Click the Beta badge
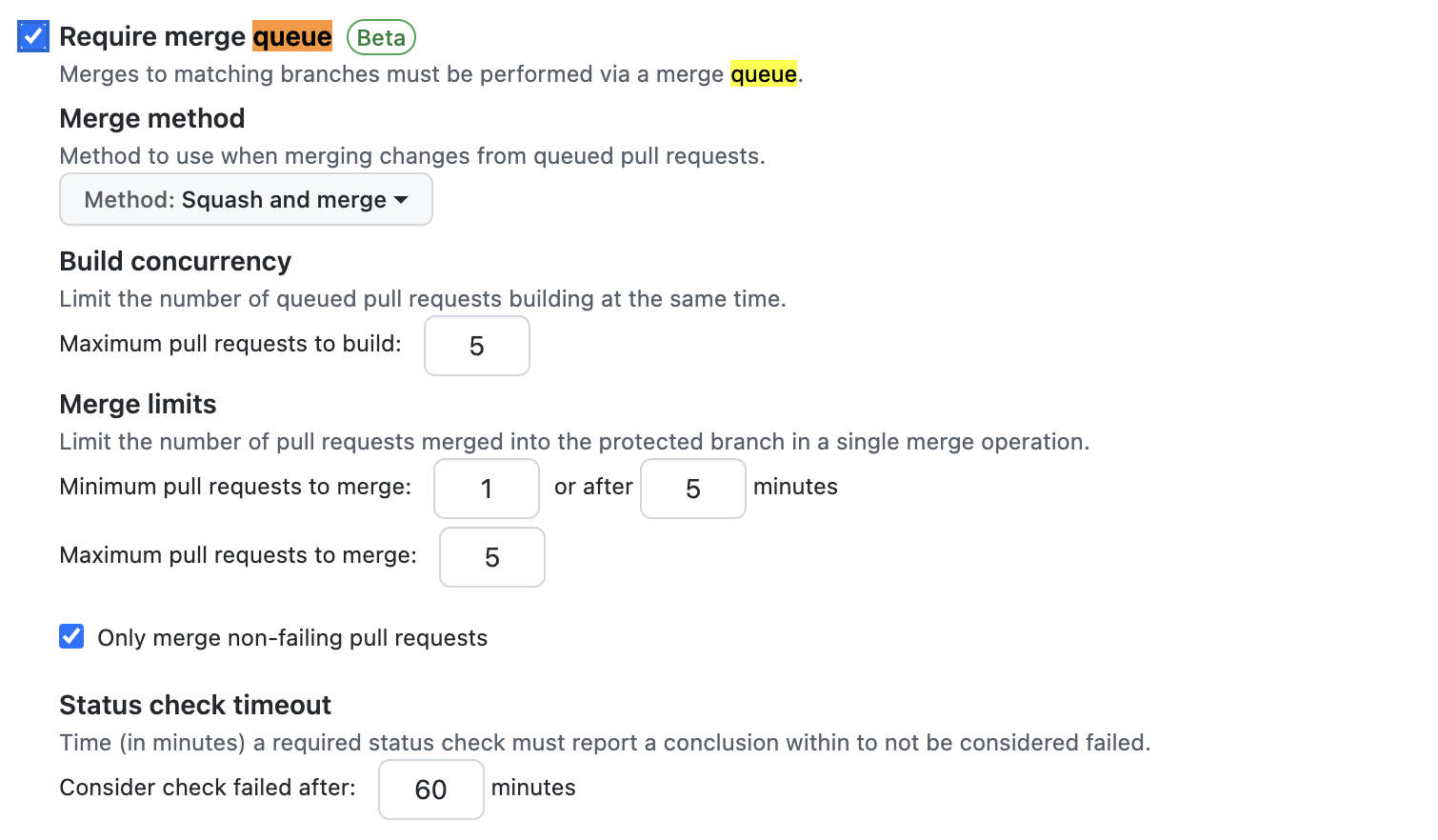 click(x=381, y=38)
